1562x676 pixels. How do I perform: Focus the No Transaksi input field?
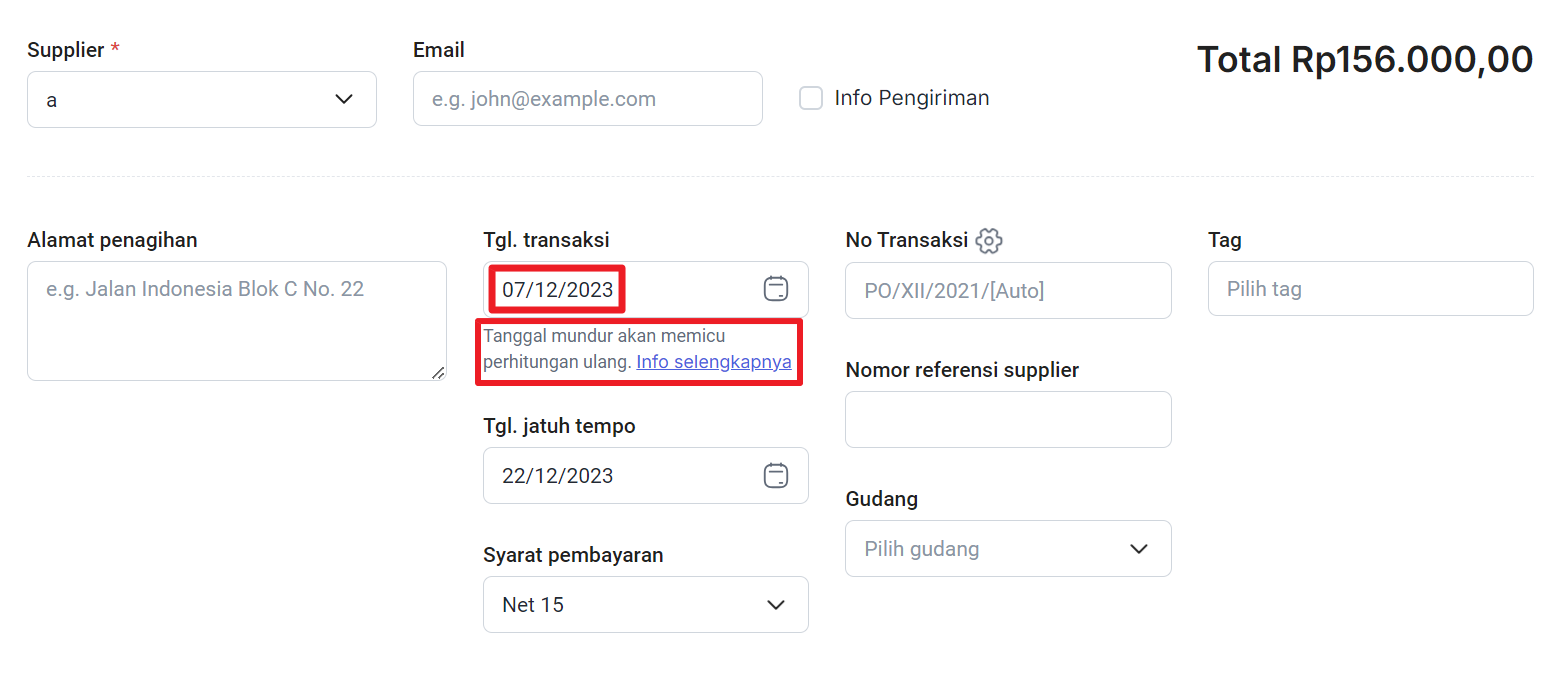tap(1008, 290)
